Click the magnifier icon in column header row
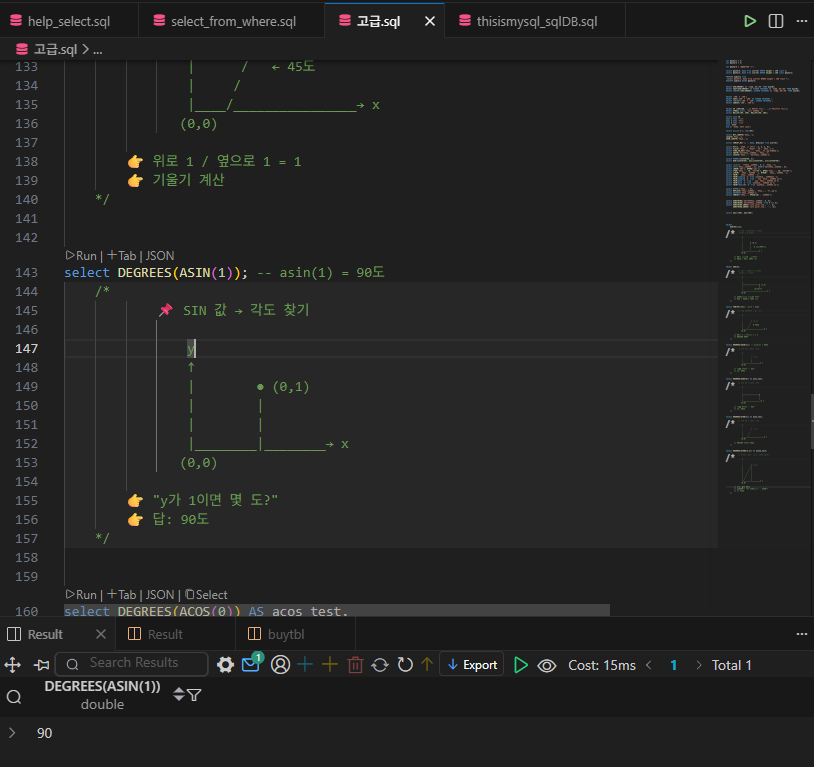 (14, 696)
